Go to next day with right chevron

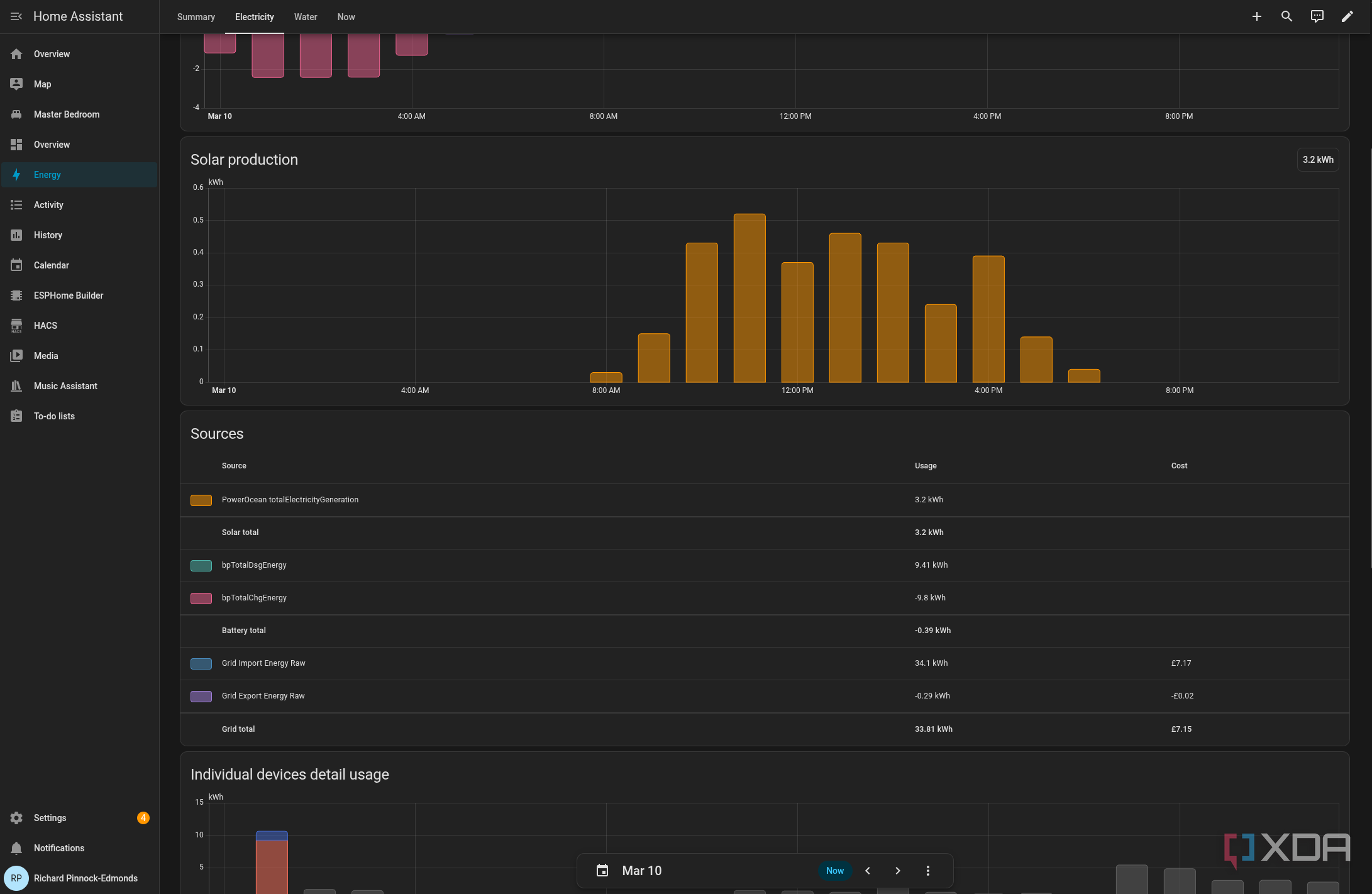click(x=898, y=871)
